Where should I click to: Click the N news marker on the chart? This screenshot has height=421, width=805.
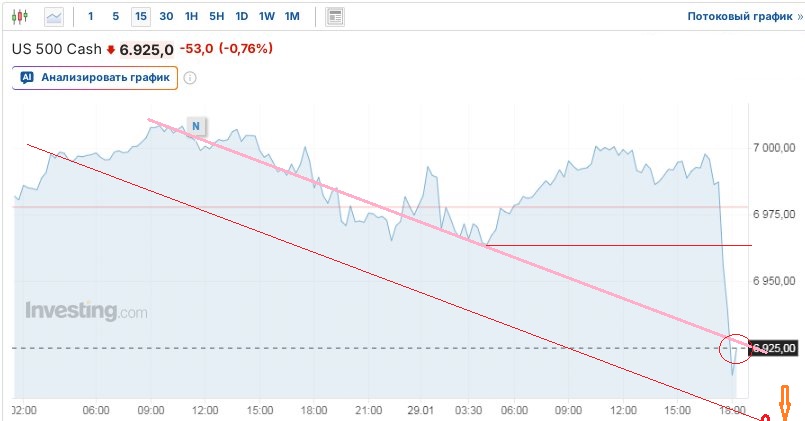click(x=197, y=125)
